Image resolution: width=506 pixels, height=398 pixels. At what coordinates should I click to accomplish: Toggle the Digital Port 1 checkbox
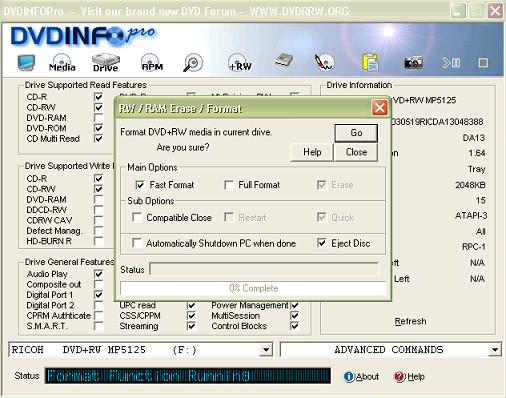98,295
